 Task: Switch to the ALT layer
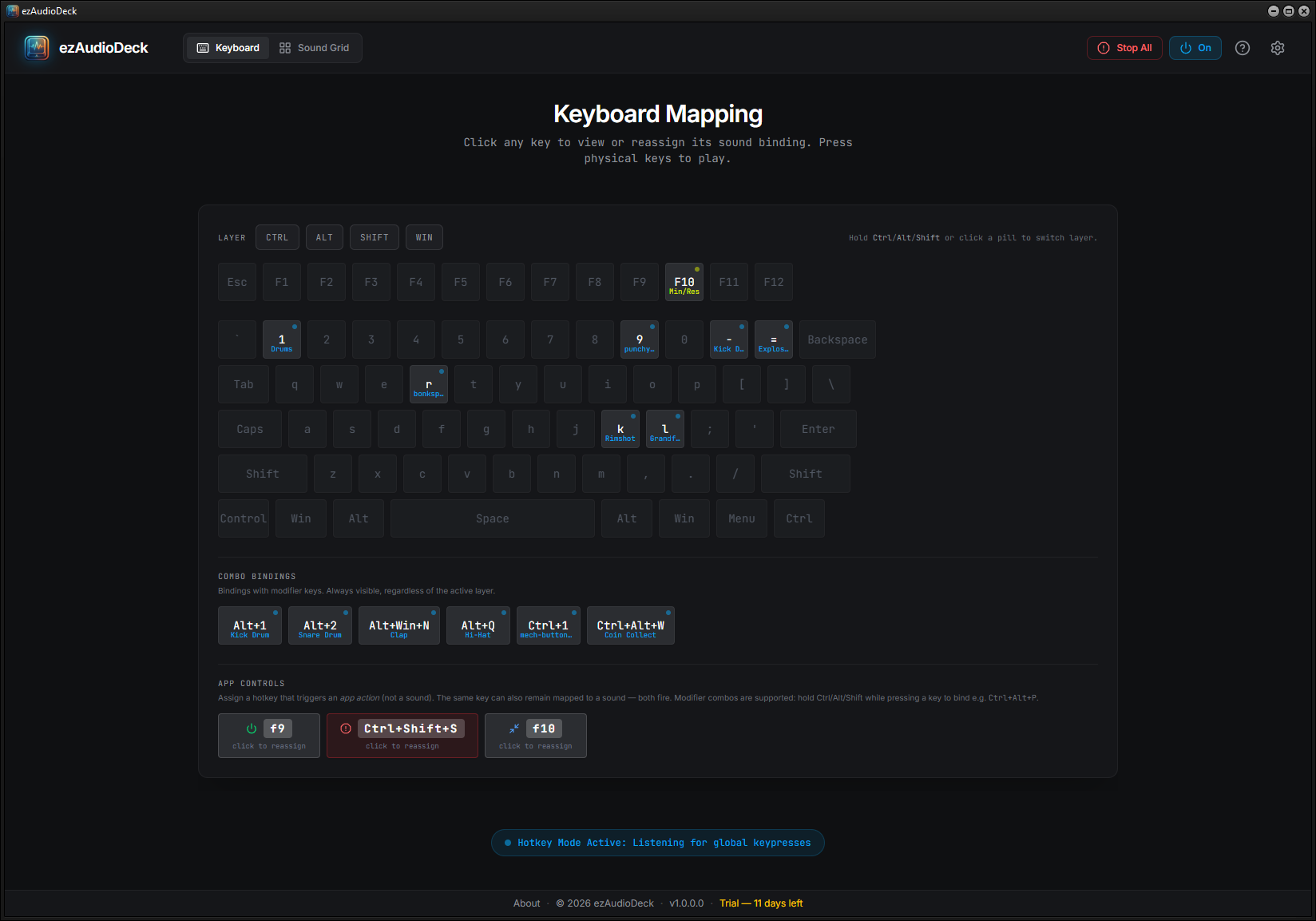(x=324, y=237)
